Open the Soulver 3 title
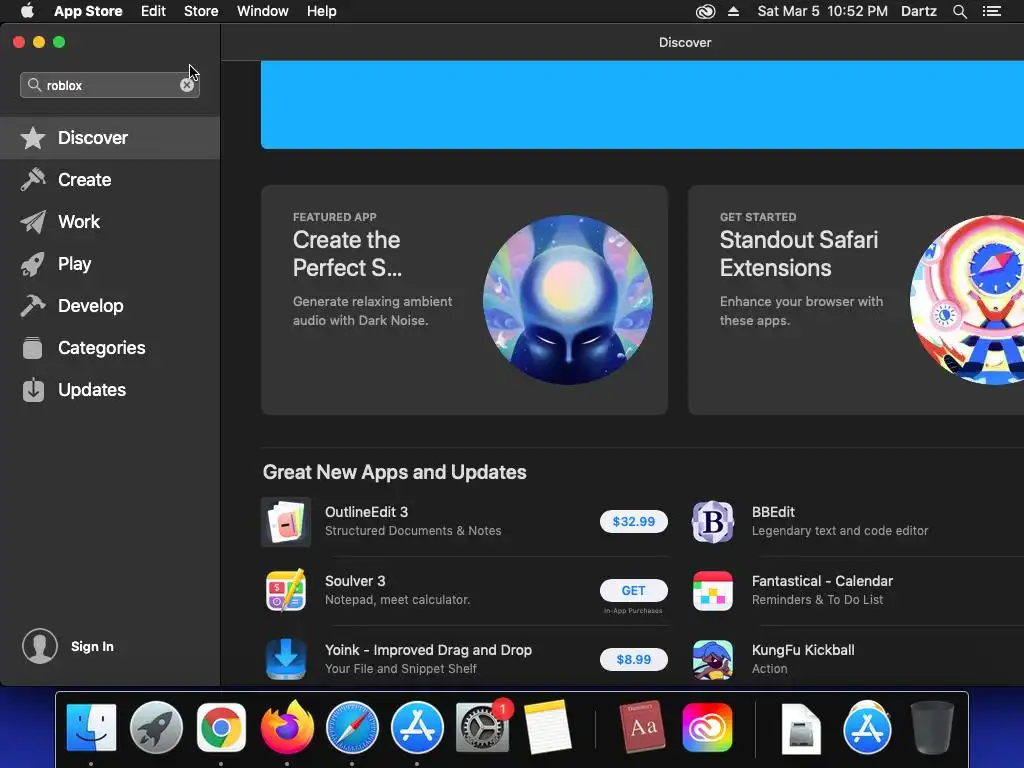This screenshot has width=1024, height=768. tap(355, 581)
